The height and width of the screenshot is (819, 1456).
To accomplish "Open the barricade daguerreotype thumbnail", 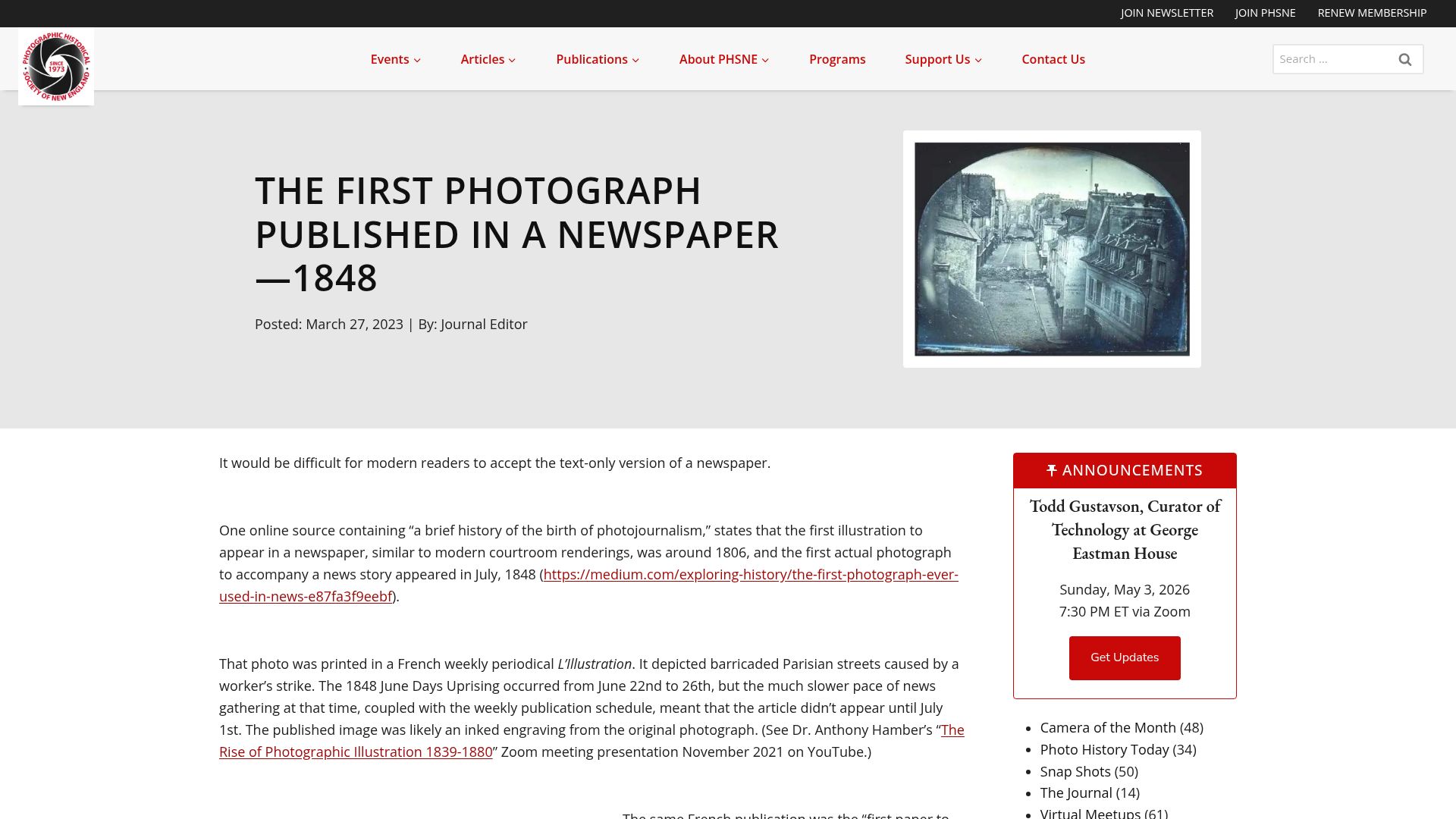I will 1052,249.
